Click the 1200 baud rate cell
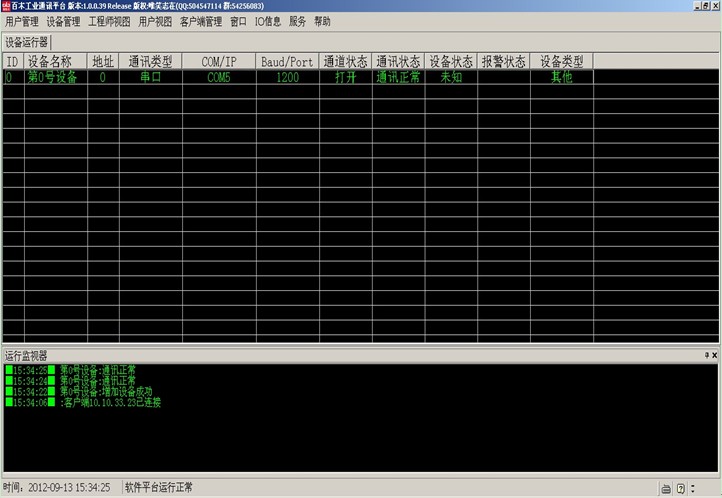The image size is (722, 498). pyautogui.click(x=287, y=77)
